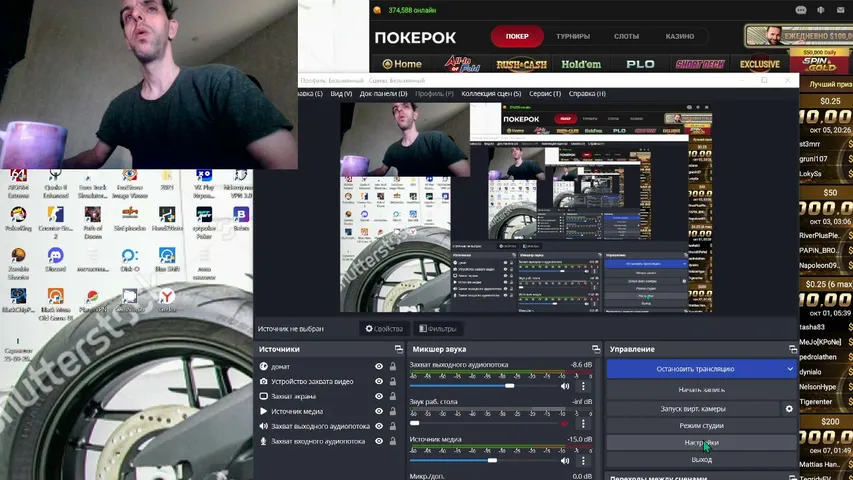Expand the Остановить трансляцию dropdown arrow
Viewport: 853px width, 480px height.
click(790, 369)
